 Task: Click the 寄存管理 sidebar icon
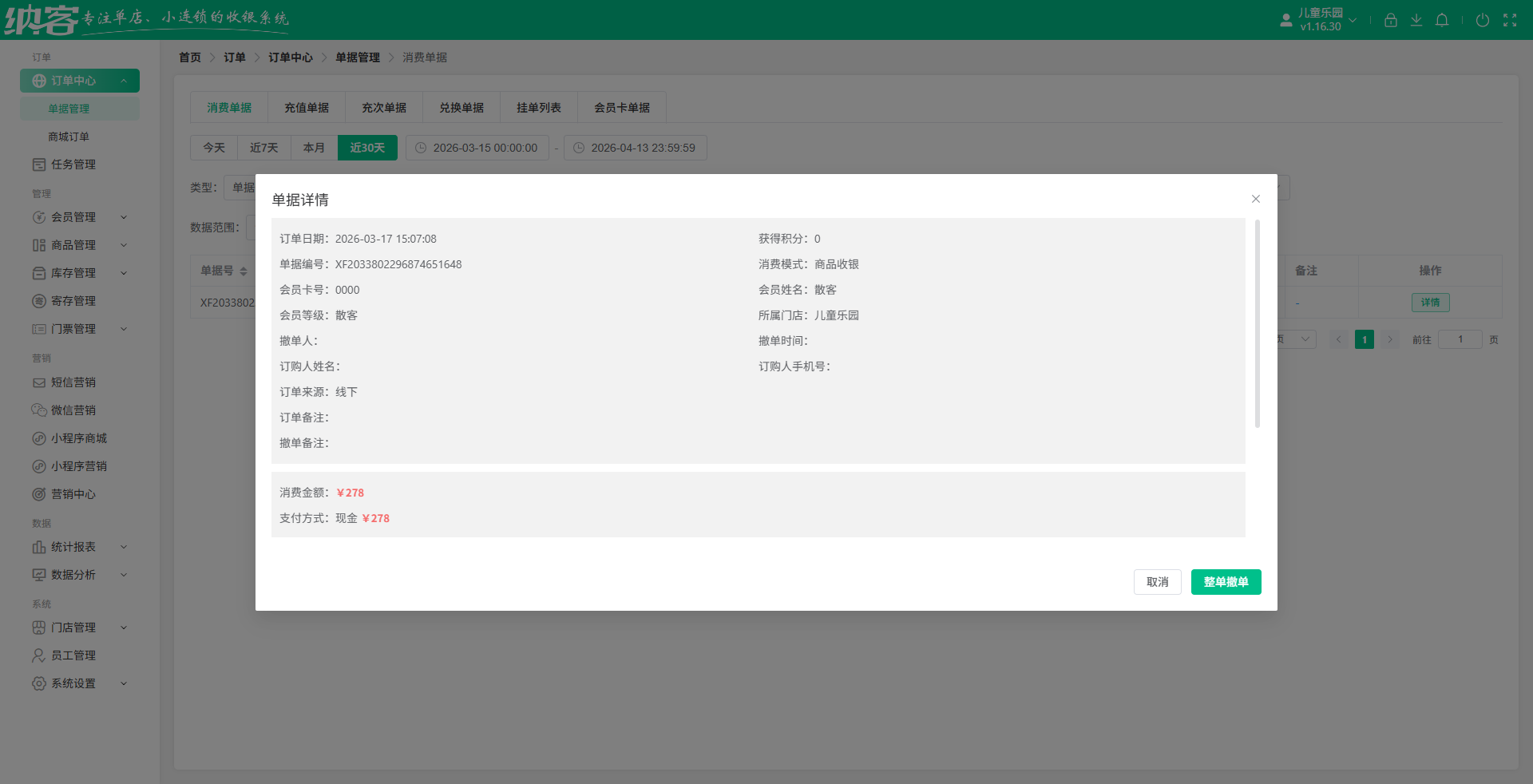(x=38, y=301)
